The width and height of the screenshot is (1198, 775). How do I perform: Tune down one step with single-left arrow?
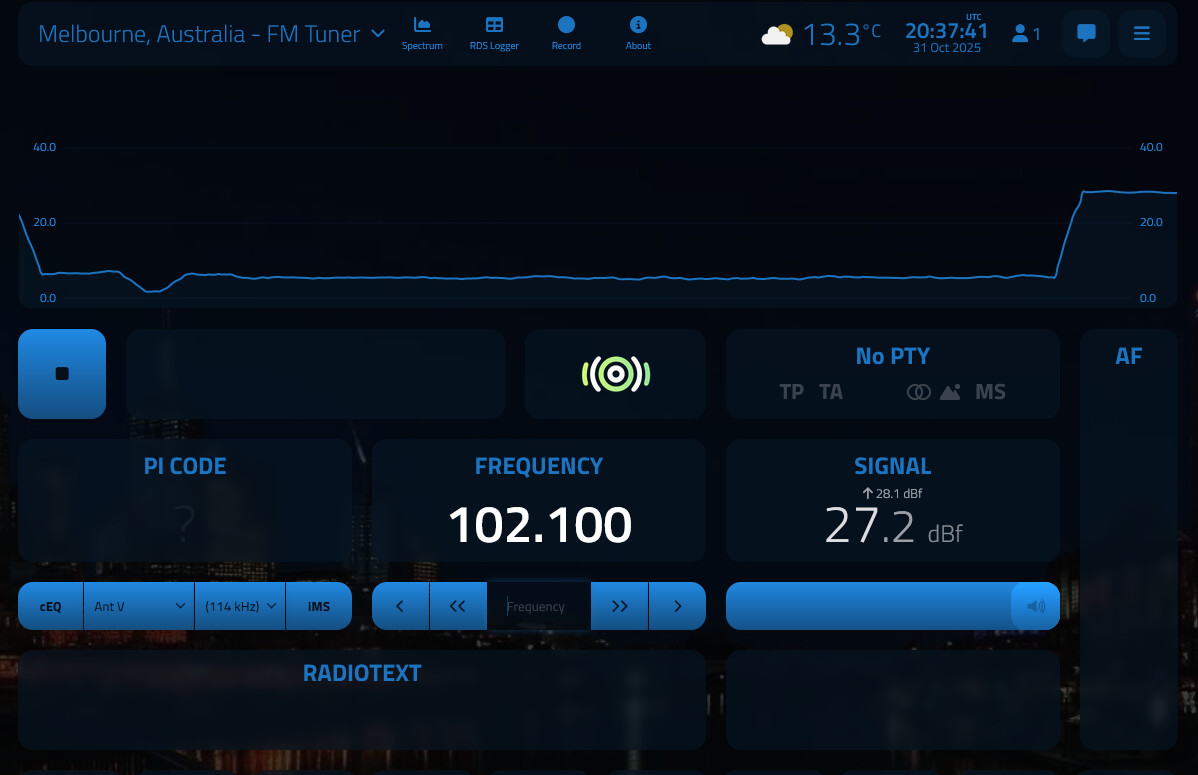400,606
